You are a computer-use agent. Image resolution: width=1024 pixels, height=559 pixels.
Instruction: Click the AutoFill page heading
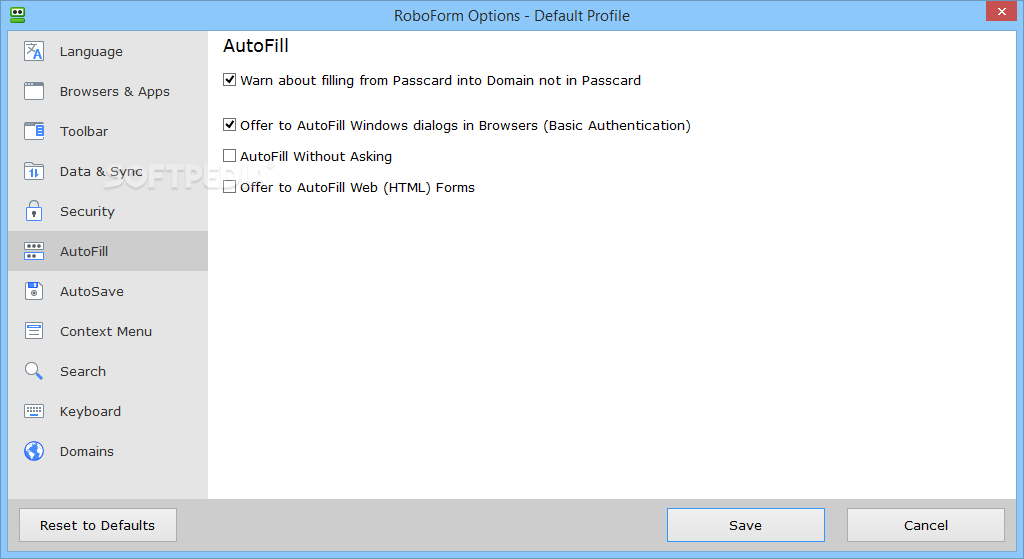(x=256, y=46)
